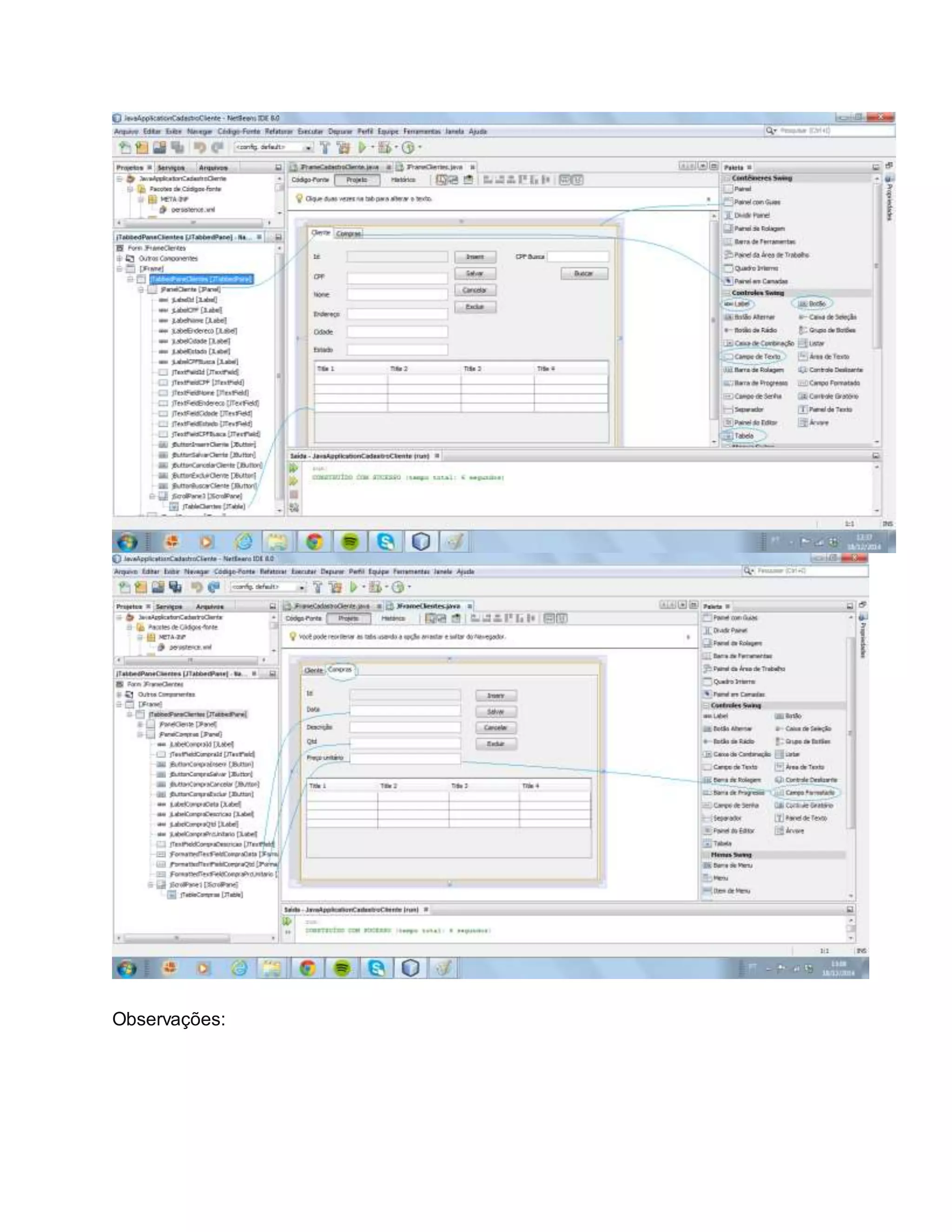
Task: Open the Refatorar menu in upper window
Action: [278, 132]
